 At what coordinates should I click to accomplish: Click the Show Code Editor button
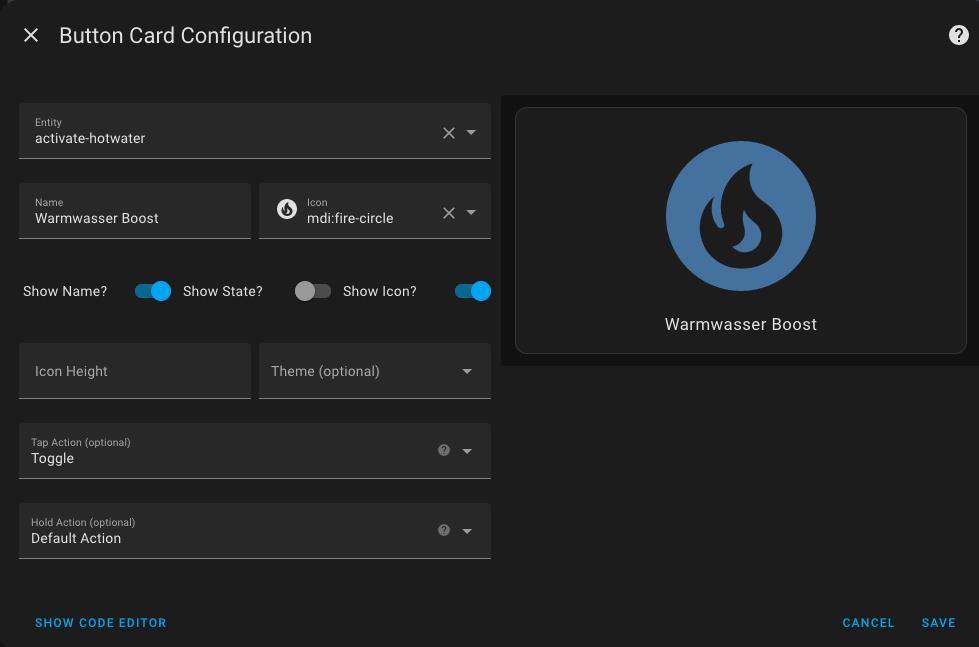pos(101,623)
